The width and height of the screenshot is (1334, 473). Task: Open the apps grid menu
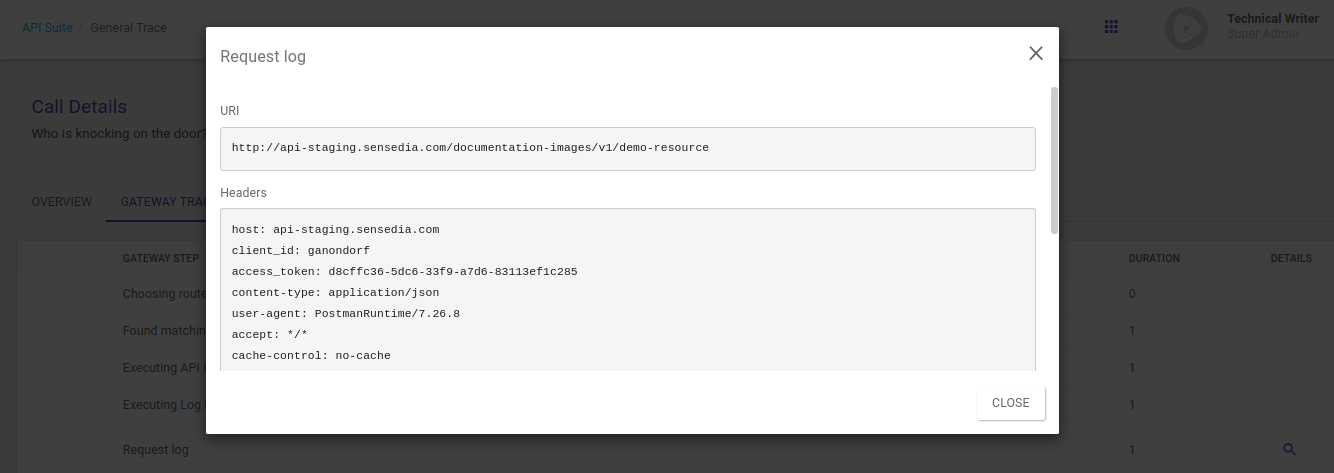click(1111, 27)
